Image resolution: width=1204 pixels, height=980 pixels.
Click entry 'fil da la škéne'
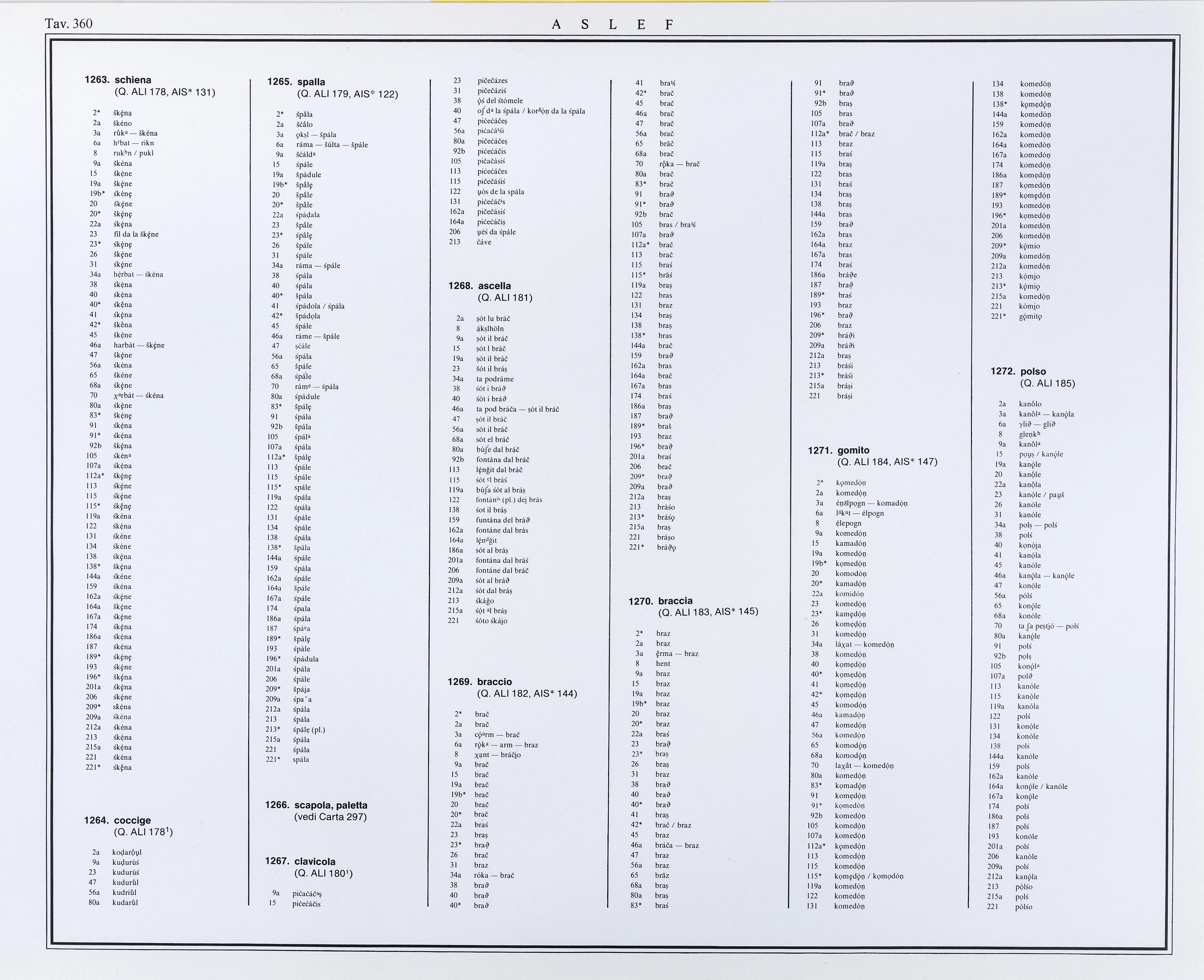click(136, 234)
